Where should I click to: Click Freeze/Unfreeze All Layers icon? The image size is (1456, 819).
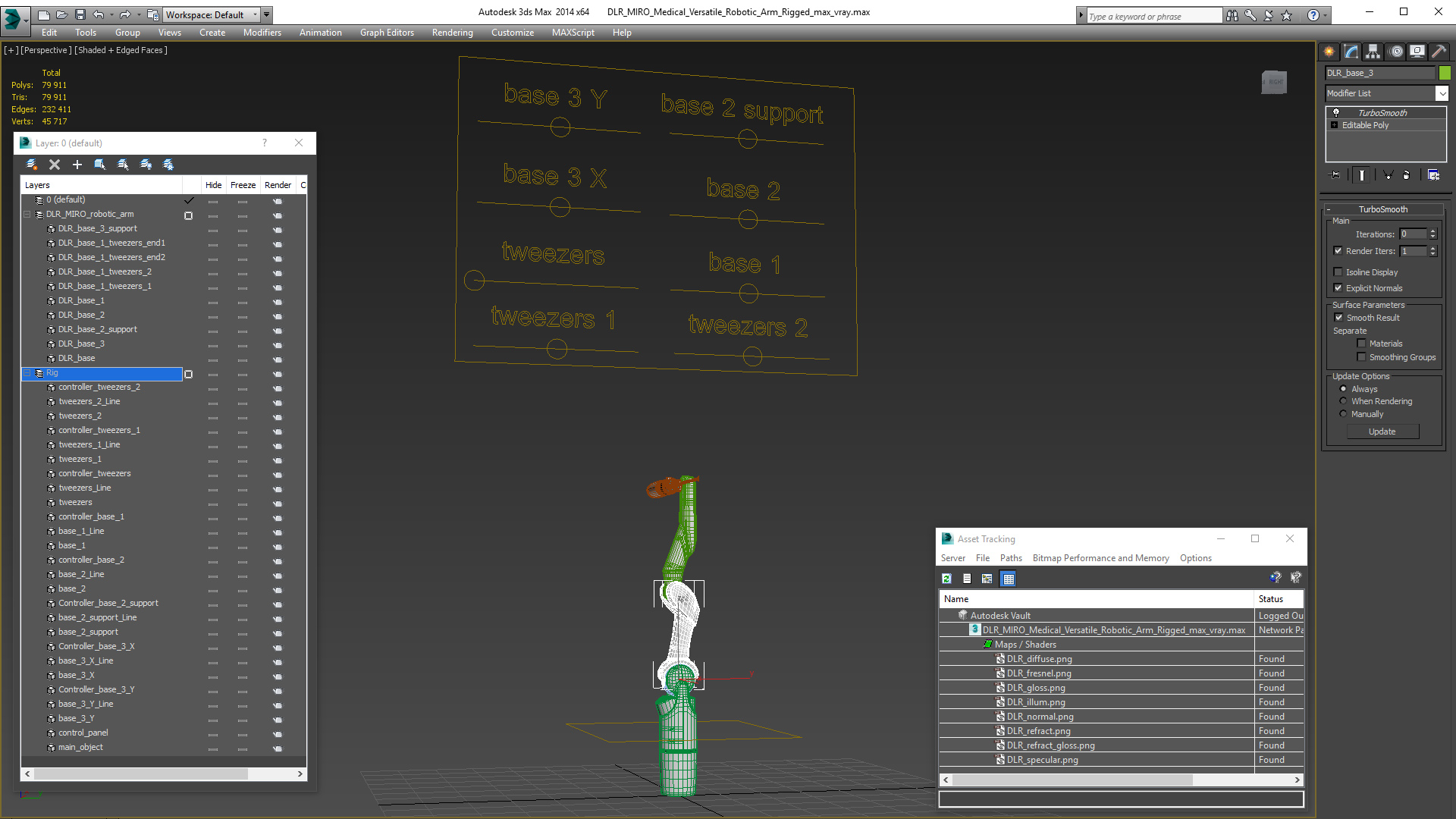tap(168, 165)
